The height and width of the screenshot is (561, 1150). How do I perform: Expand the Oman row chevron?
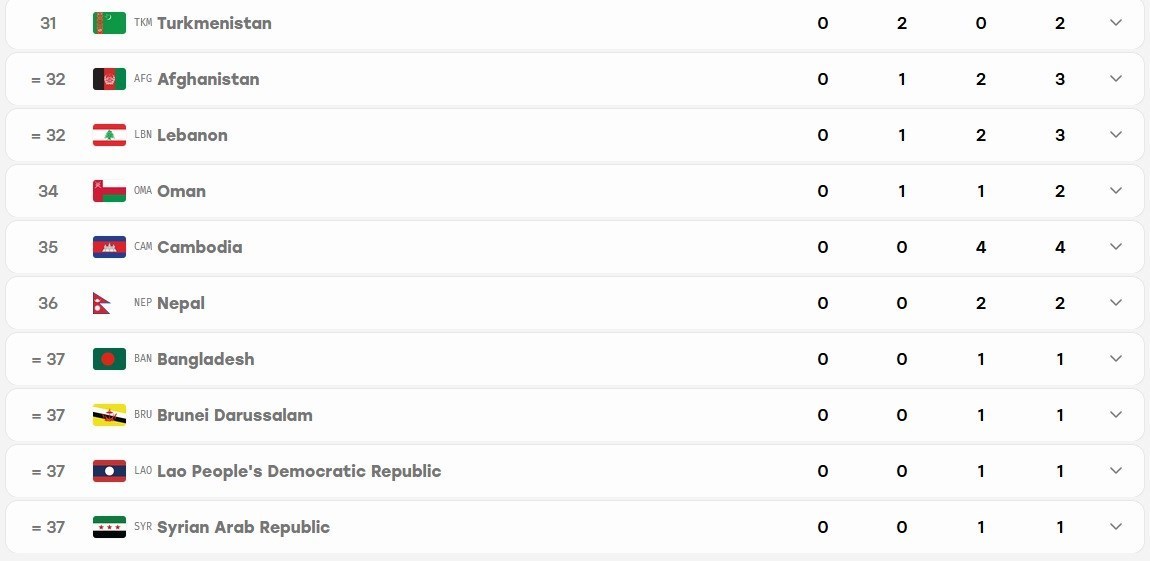(x=1116, y=191)
